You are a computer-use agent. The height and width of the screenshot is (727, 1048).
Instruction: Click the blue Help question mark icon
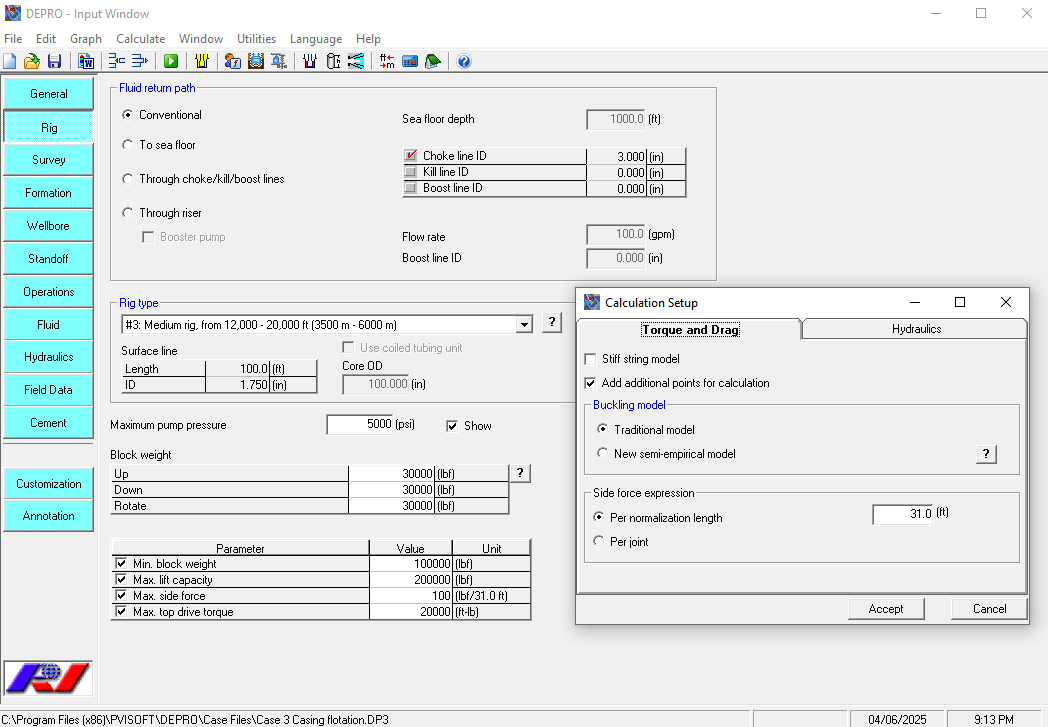(464, 61)
